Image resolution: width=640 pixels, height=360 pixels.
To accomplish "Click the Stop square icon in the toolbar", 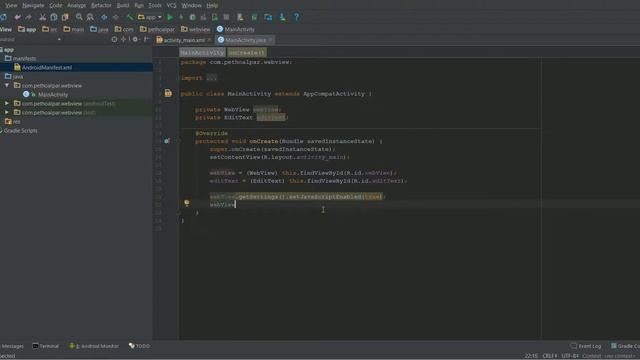I will pos(226,17).
